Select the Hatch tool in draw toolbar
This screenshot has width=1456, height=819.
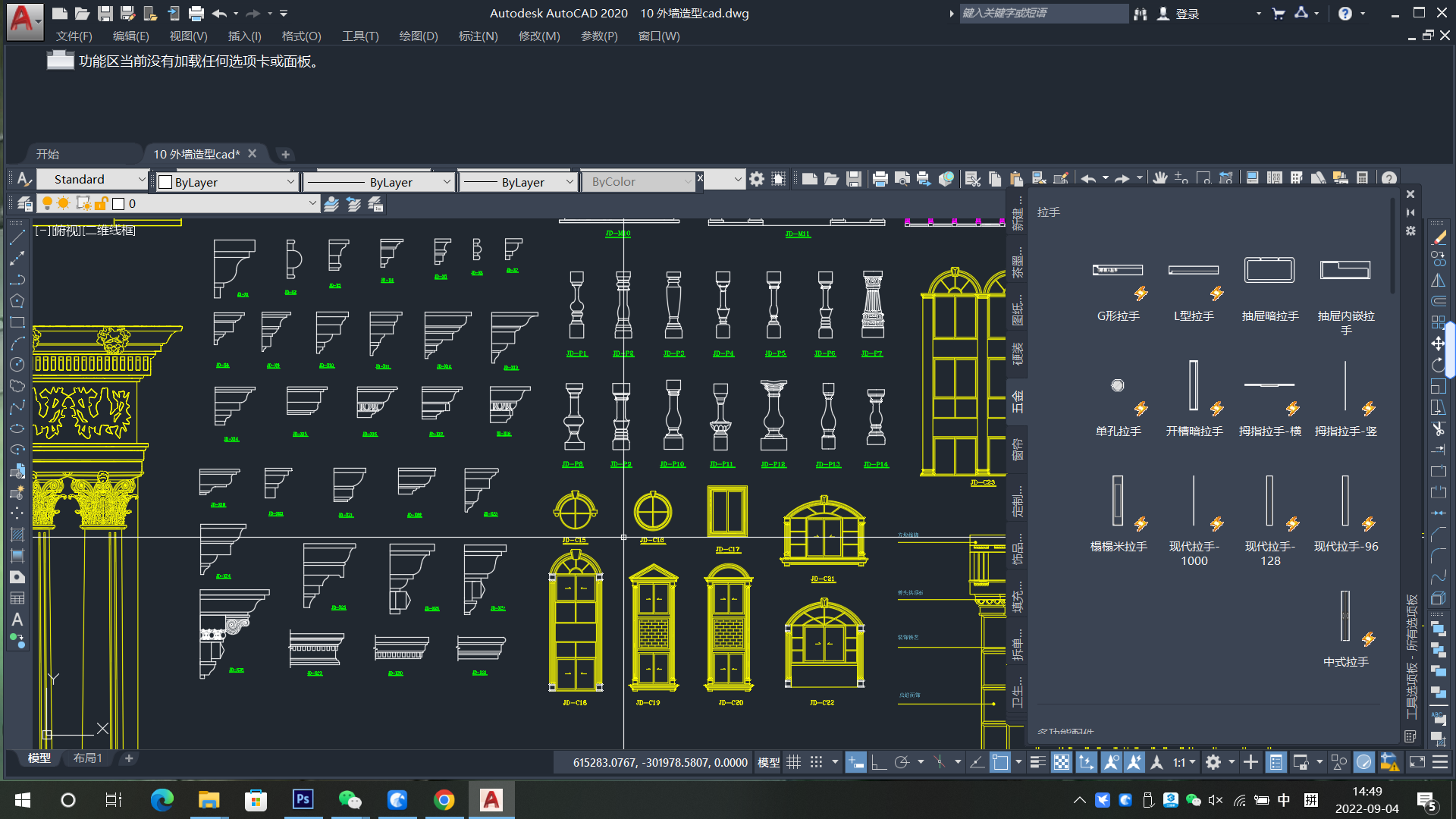pos(17,535)
